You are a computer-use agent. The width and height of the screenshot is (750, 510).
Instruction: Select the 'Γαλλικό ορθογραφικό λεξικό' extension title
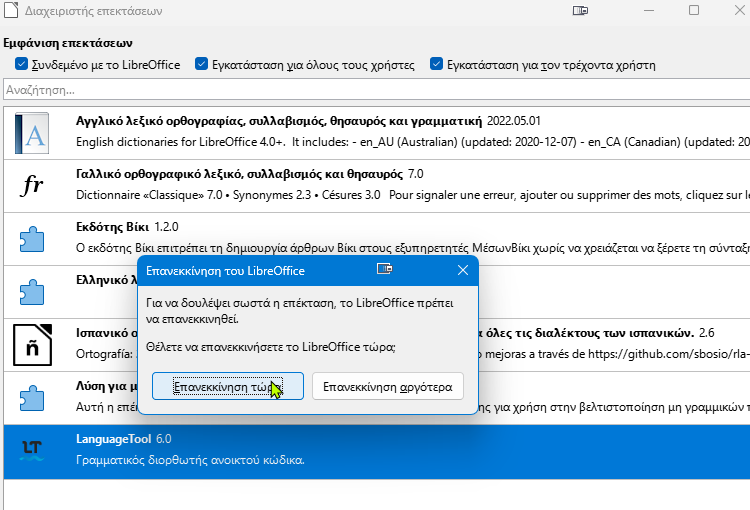coord(239,174)
